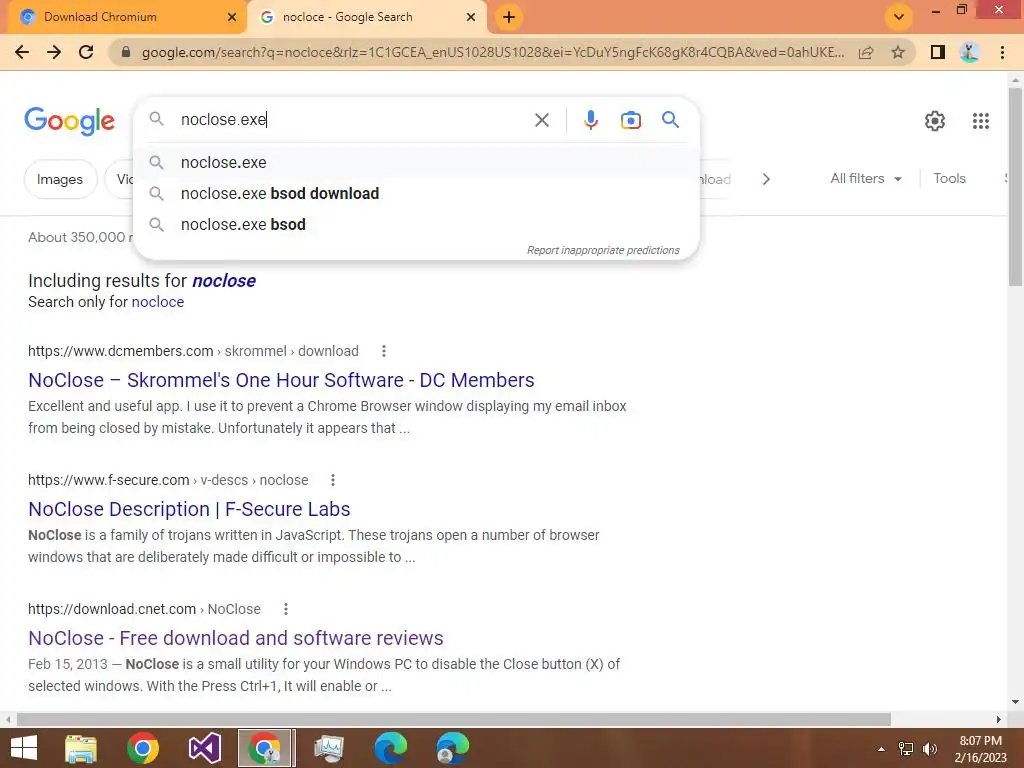Clear the search box text
The width and height of the screenshot is (1024, 768).
point(541,120)
